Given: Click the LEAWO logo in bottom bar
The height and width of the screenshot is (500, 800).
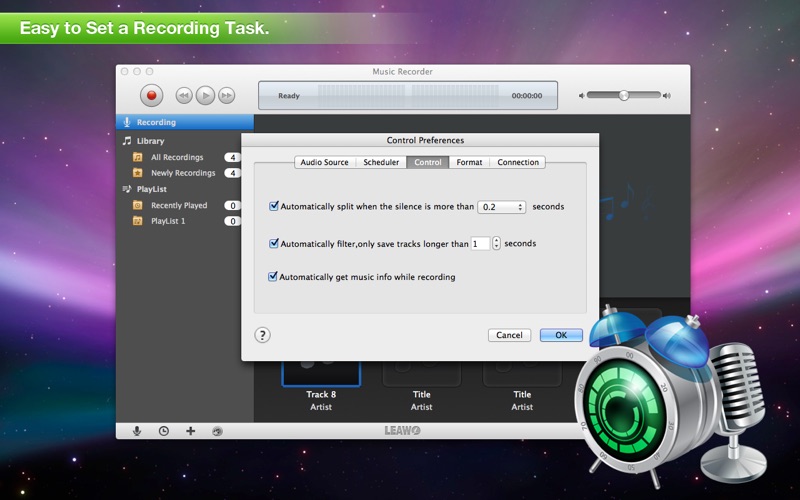Looking at the screenshot, I should pyautogui.click(x=403, y=431).
